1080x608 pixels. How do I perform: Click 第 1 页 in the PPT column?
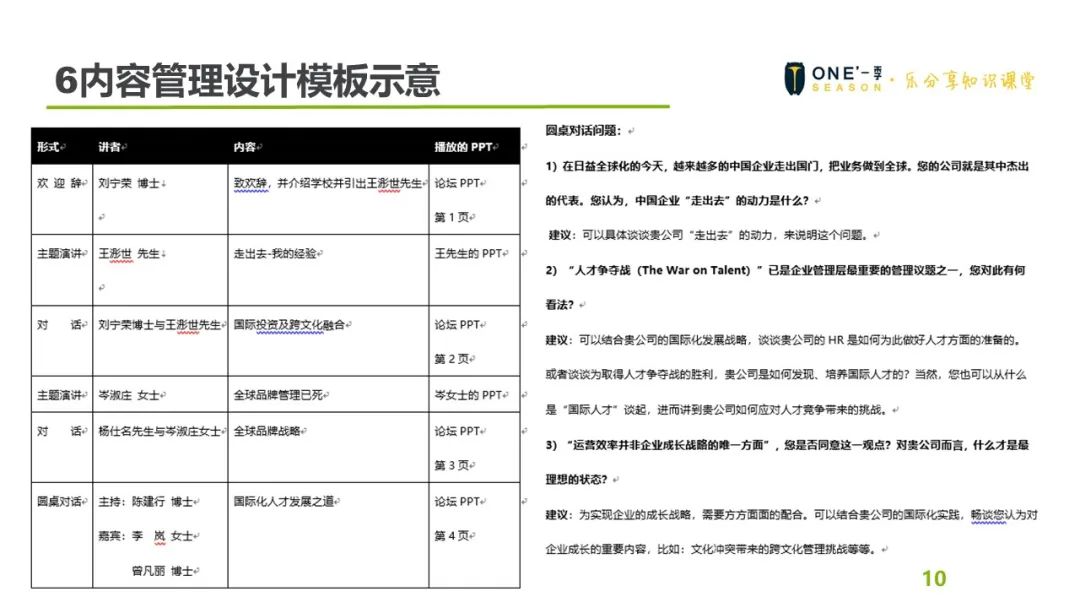pos(454,218)
